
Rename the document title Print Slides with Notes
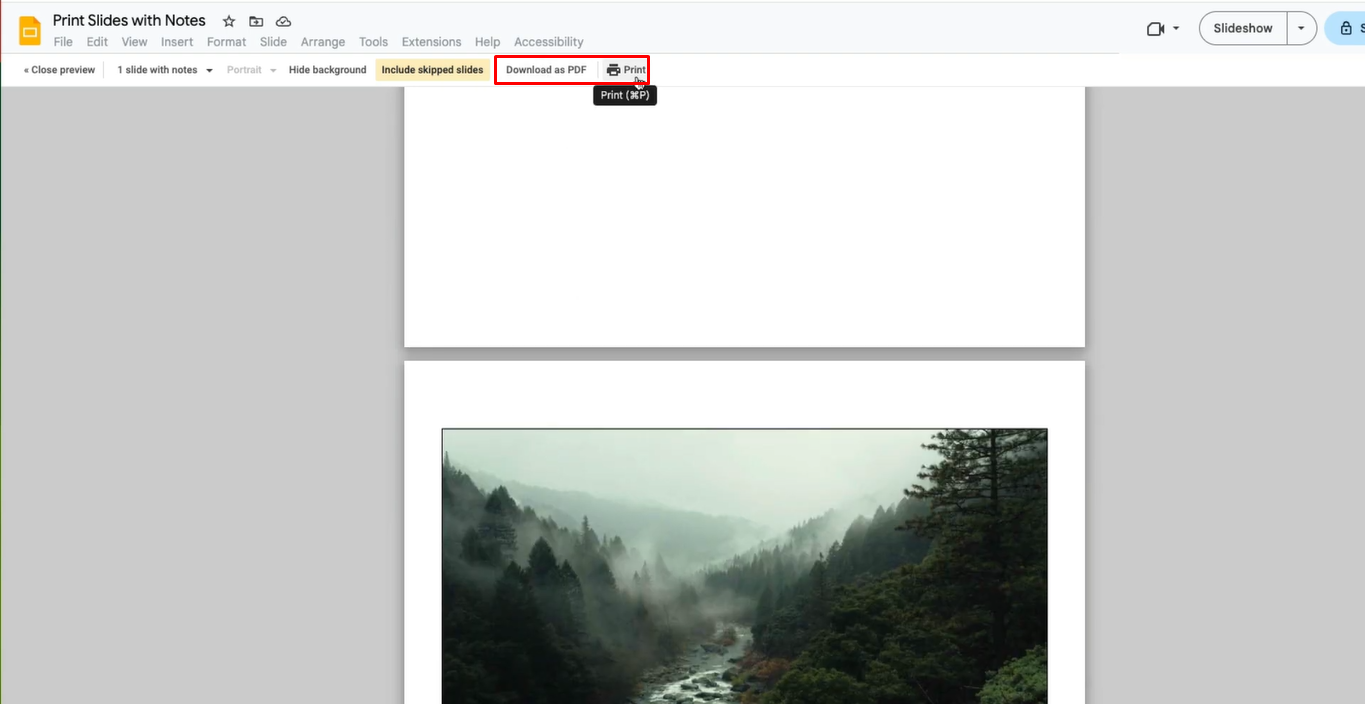pos(129,21)
